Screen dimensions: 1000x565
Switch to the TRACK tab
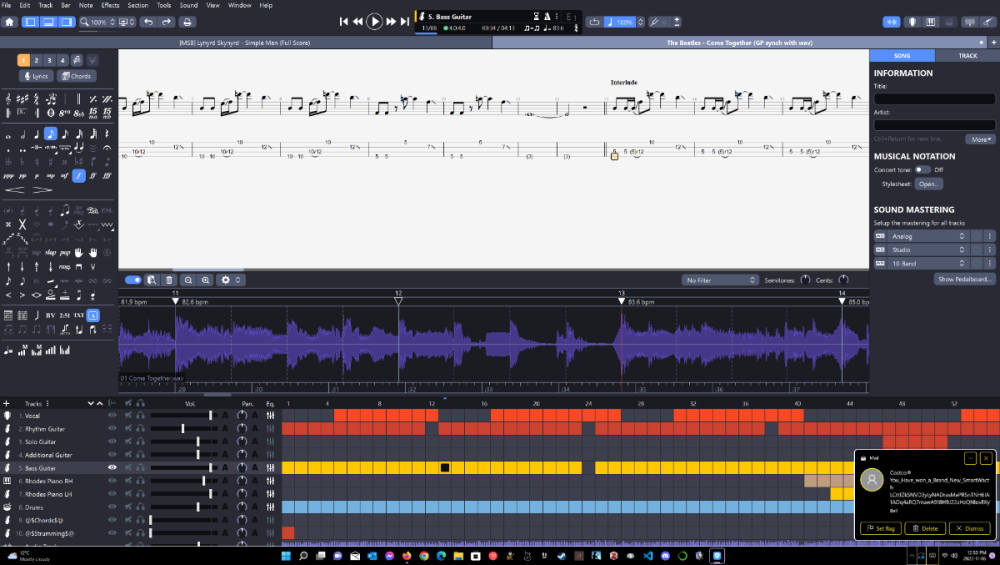967,56
